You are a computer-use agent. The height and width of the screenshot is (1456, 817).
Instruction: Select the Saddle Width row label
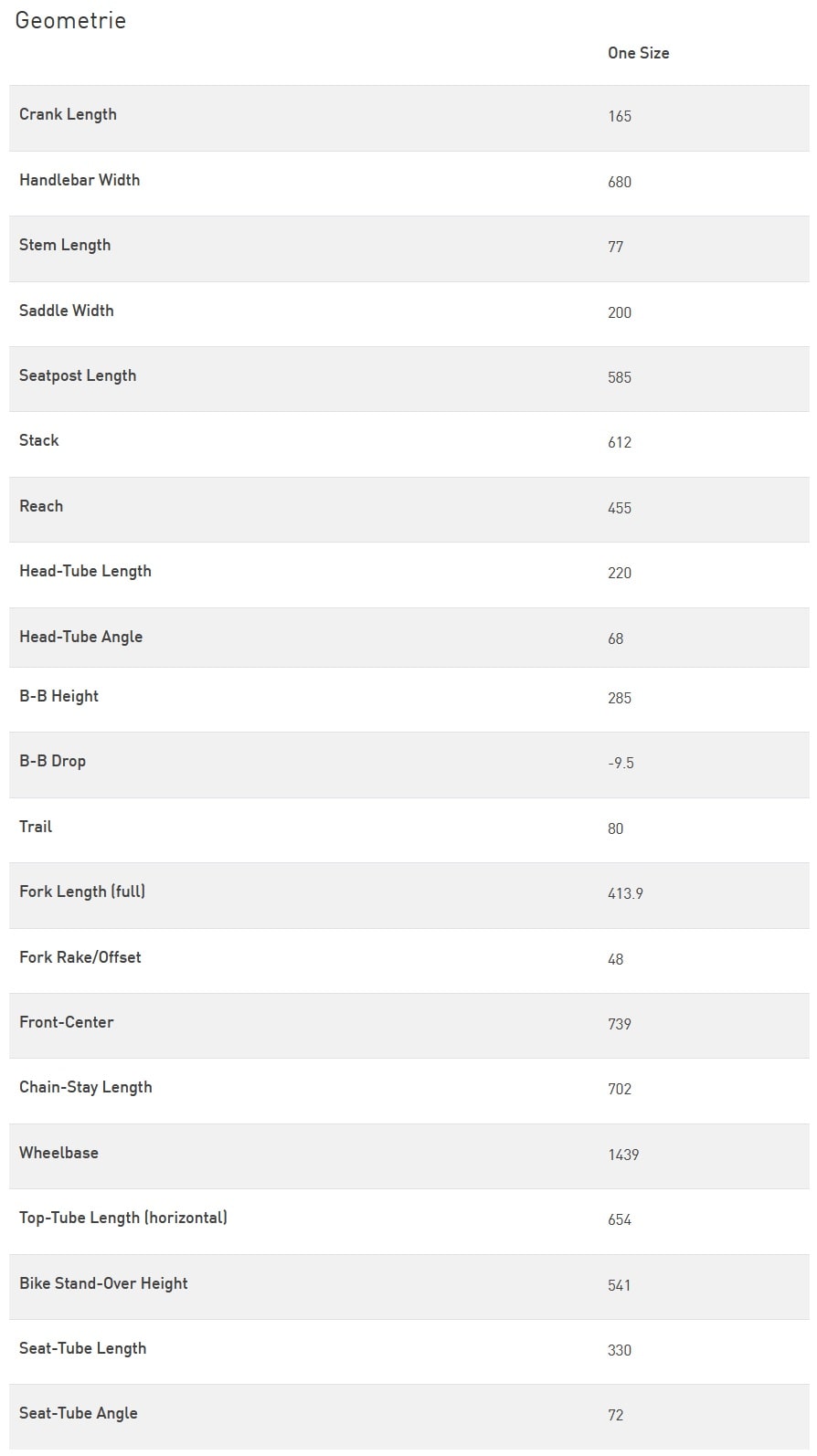point(67,311)
